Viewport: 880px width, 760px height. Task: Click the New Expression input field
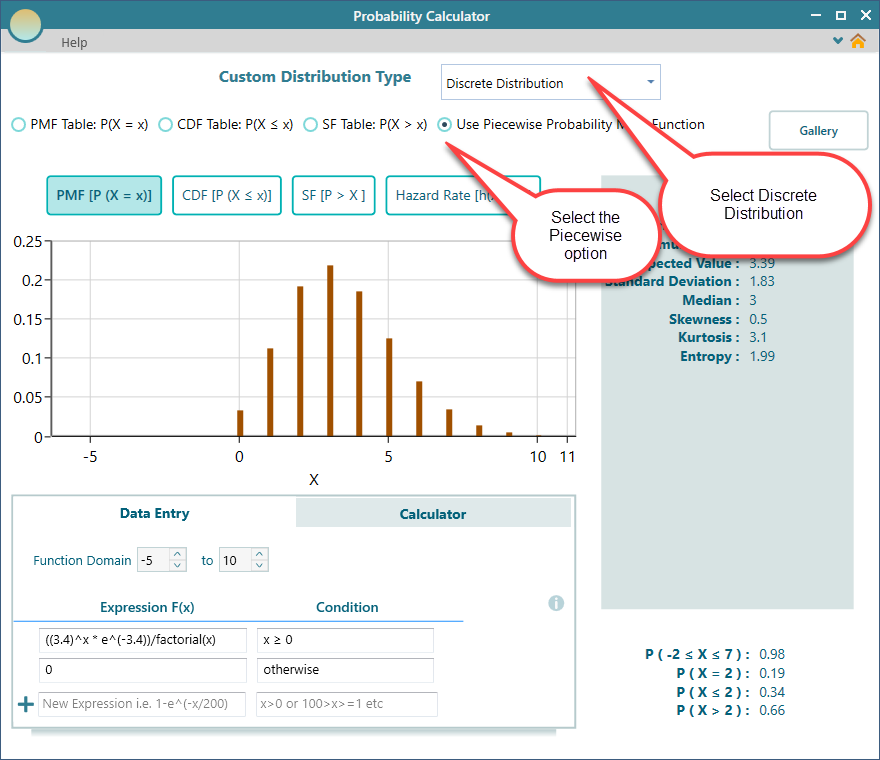[142, 703]
